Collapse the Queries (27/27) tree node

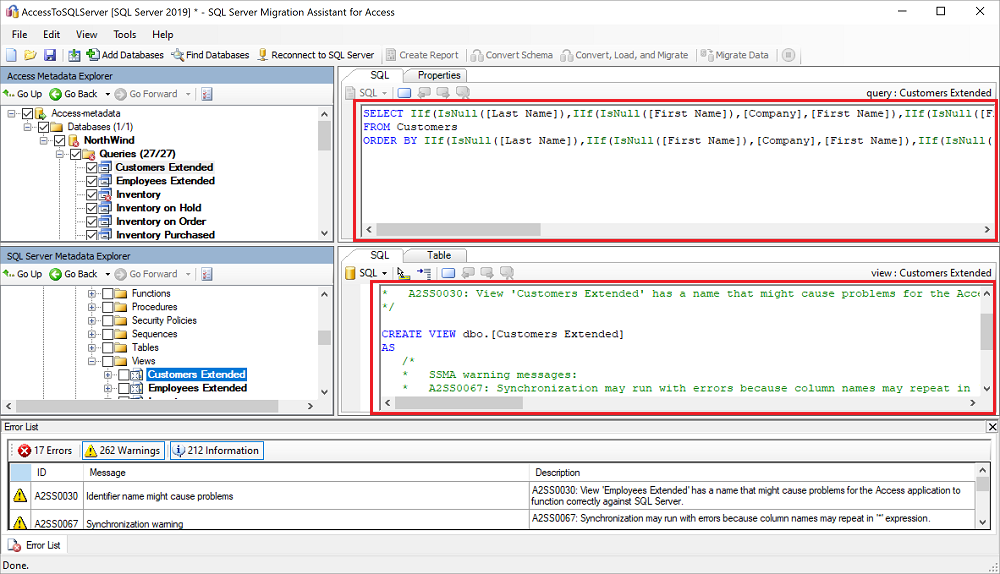click(x=60, y=154)
